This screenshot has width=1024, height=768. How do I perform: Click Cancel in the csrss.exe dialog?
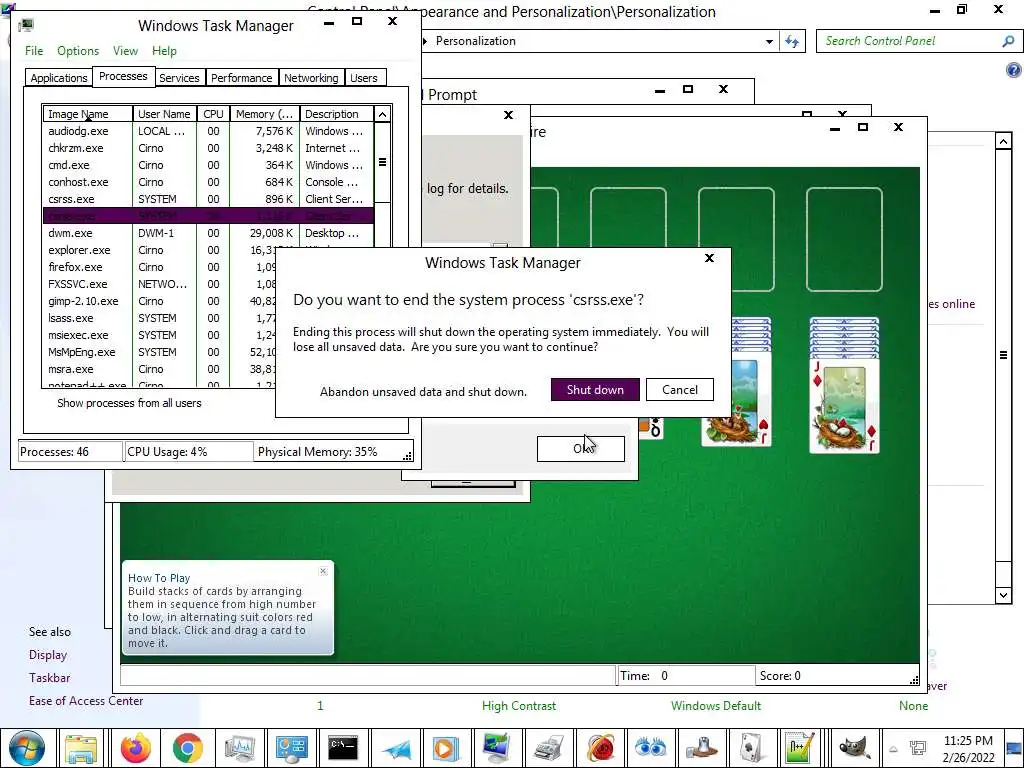[679, 390]
